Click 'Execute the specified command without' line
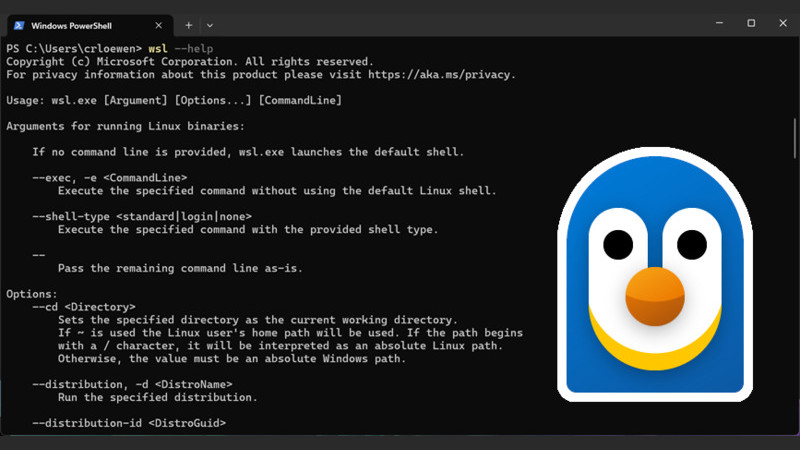This screenshot has width=800, height=450. (277, 191)
